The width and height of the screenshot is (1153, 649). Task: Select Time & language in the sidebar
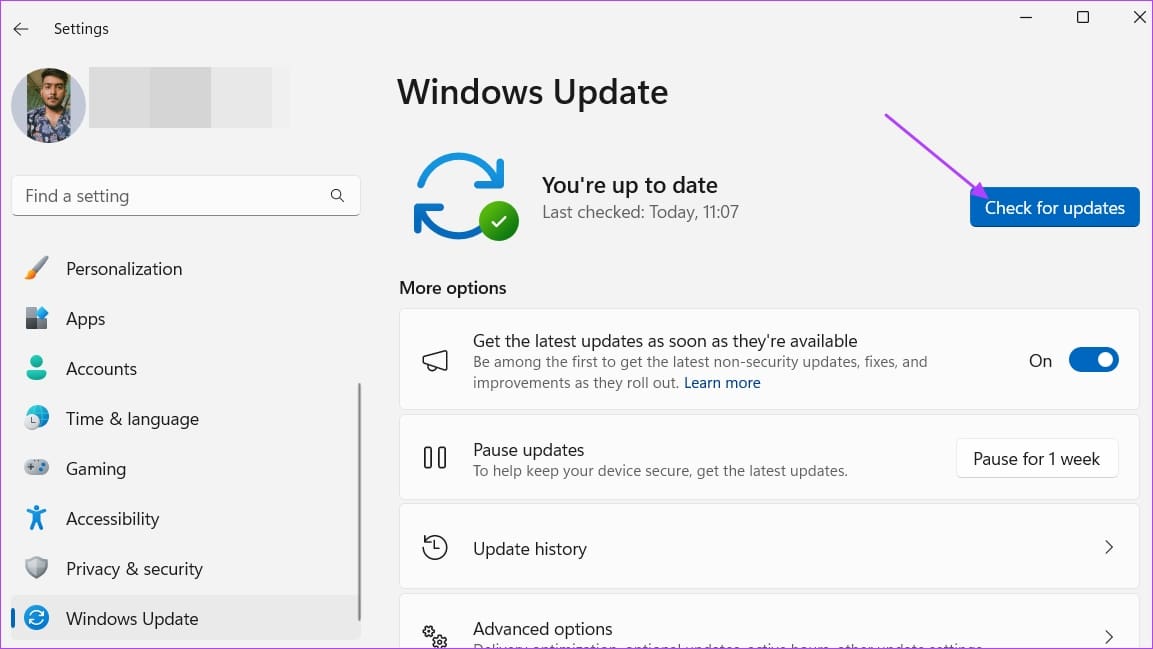[x=132, y=418]
